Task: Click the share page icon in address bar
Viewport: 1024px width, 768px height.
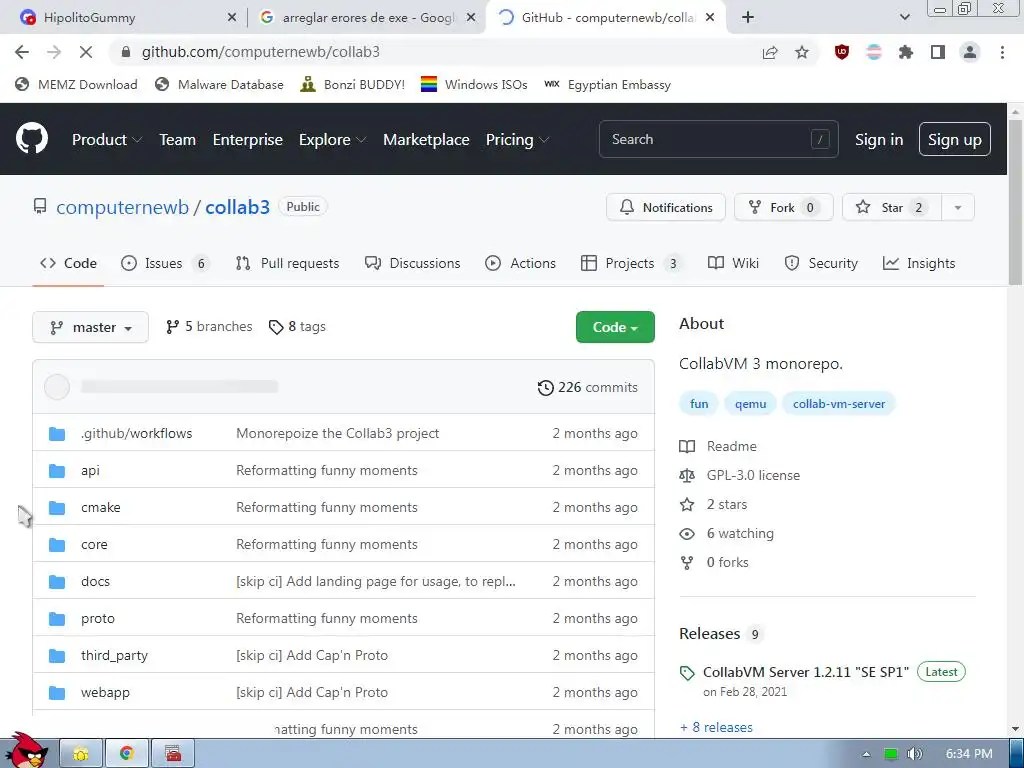Action: pyautogui.click(x=770, y=52)
